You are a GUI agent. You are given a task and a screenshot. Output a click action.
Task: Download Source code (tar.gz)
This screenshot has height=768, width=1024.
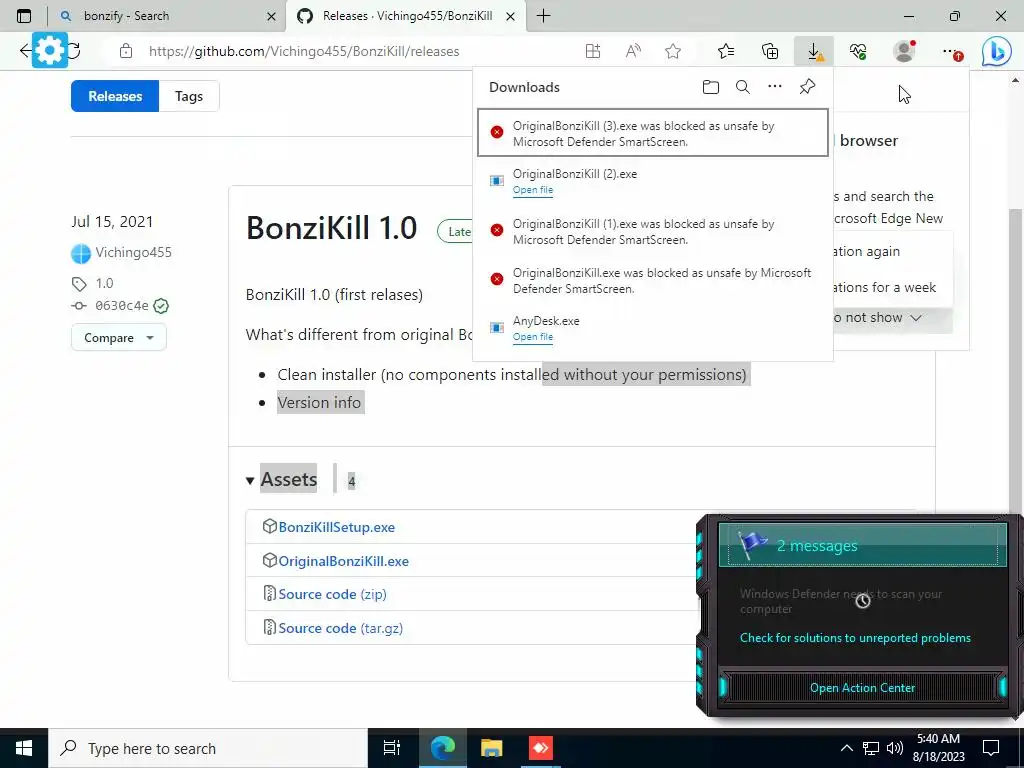click(340, 628)
